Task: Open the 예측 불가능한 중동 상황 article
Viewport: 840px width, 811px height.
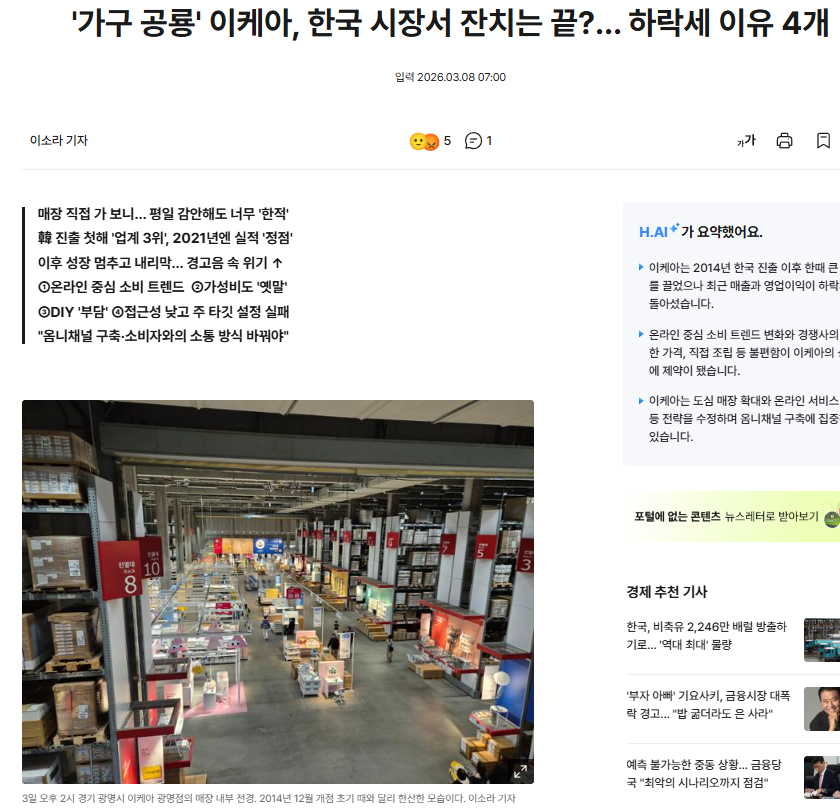Action: (x=703, y=774)
